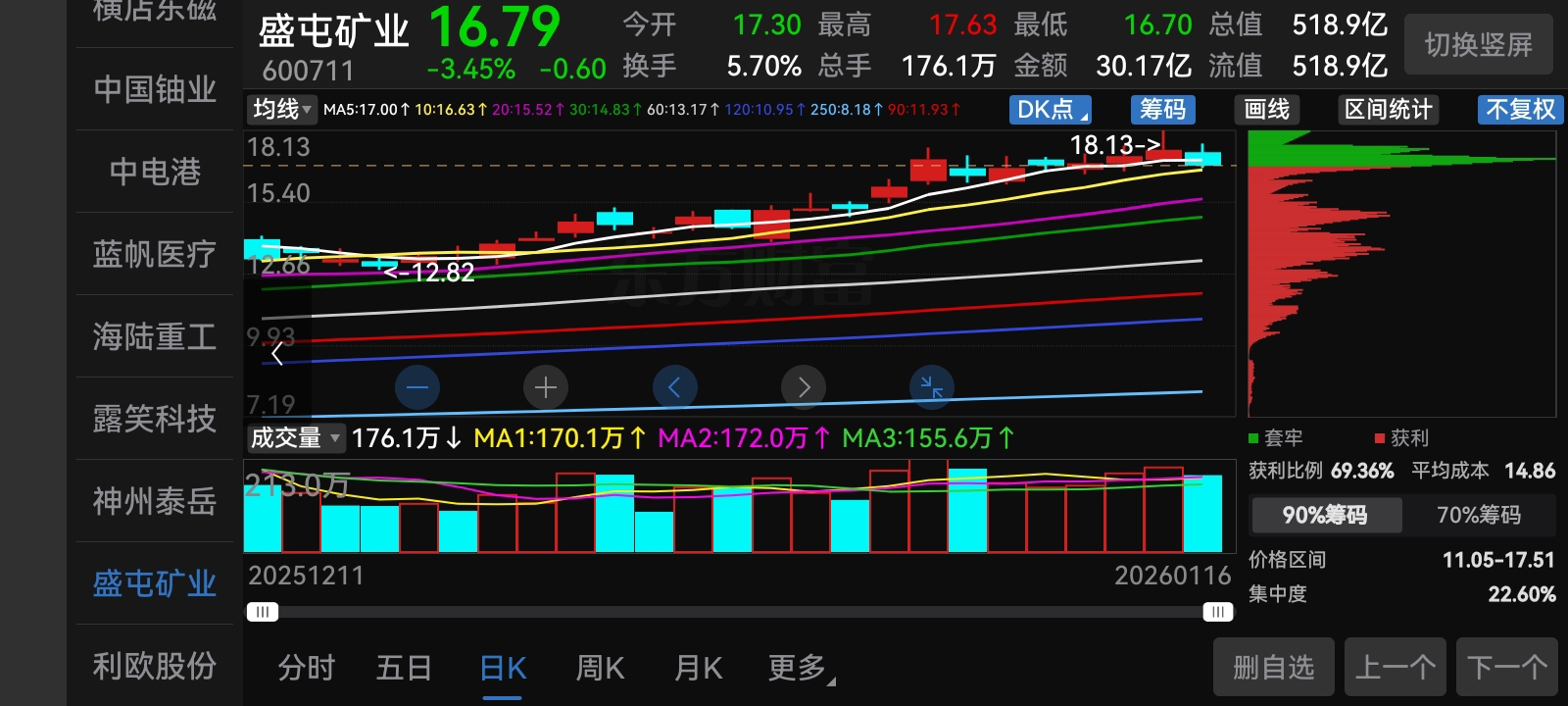
Task: Select 露笑科技 in the stock list
Action: click(x=155, y=419)
